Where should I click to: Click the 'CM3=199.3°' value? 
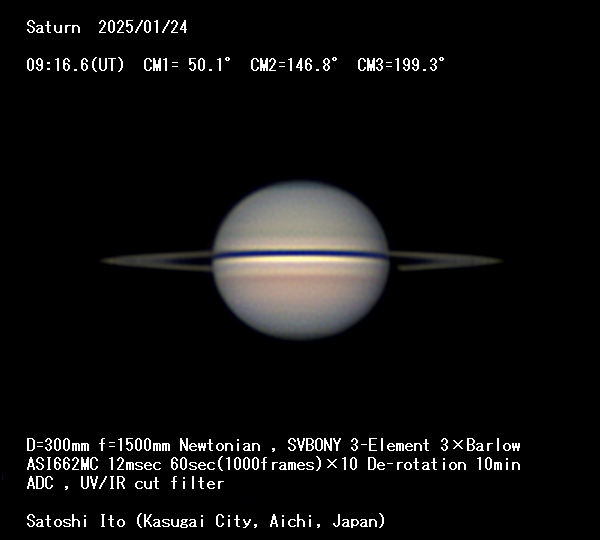(x=401, y=65)
